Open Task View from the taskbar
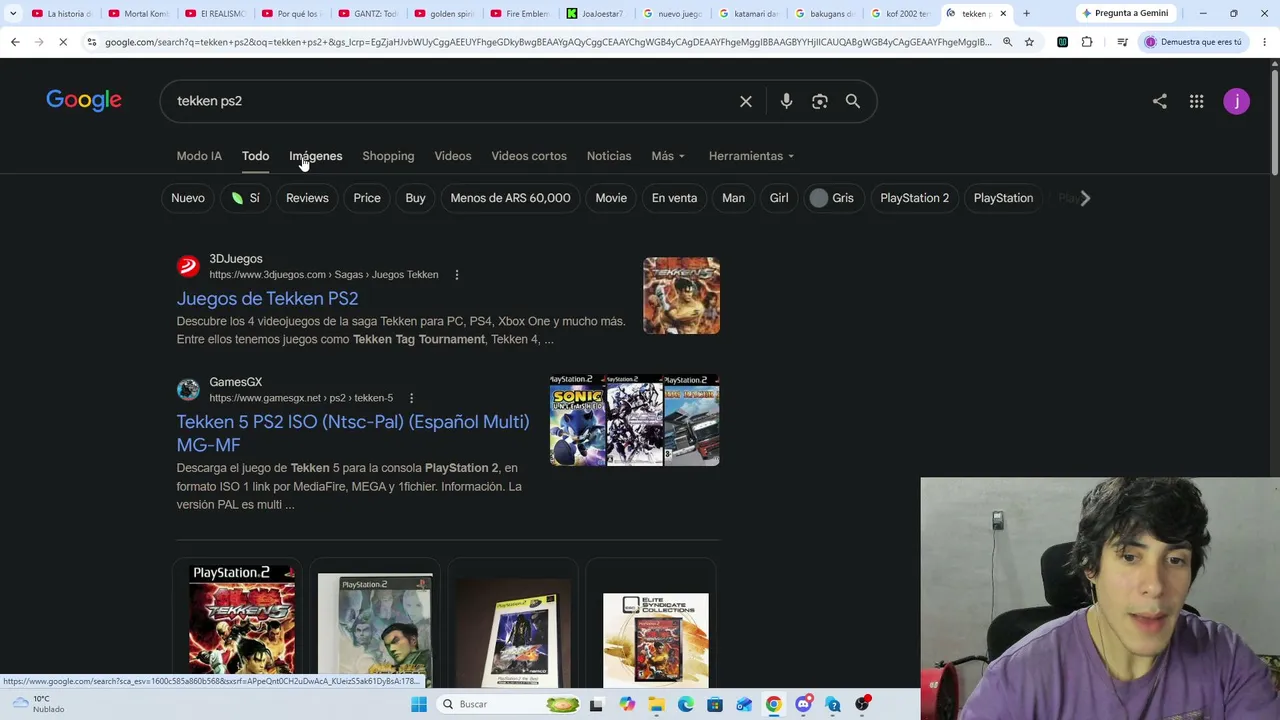1280x720 pixels. coord(597,704)
